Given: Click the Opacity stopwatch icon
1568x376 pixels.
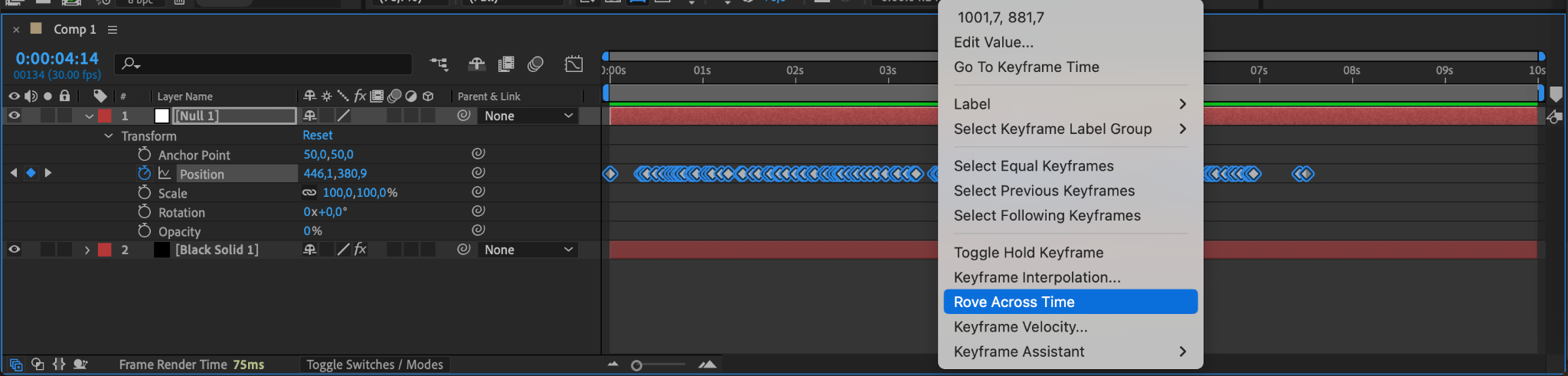Looking at the screenshot, I should click(x=144, y=231).
